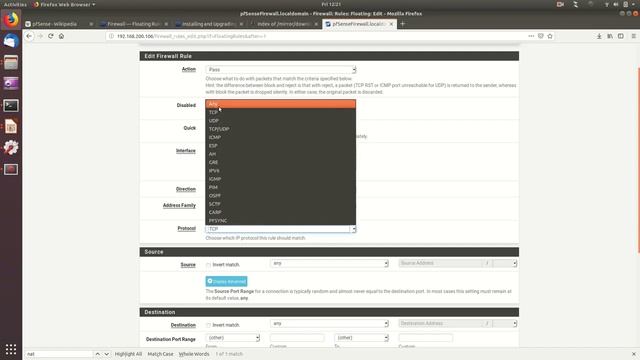The image size is (640, 360).
Task: Go back to the previous page
Action: (29, 36)
